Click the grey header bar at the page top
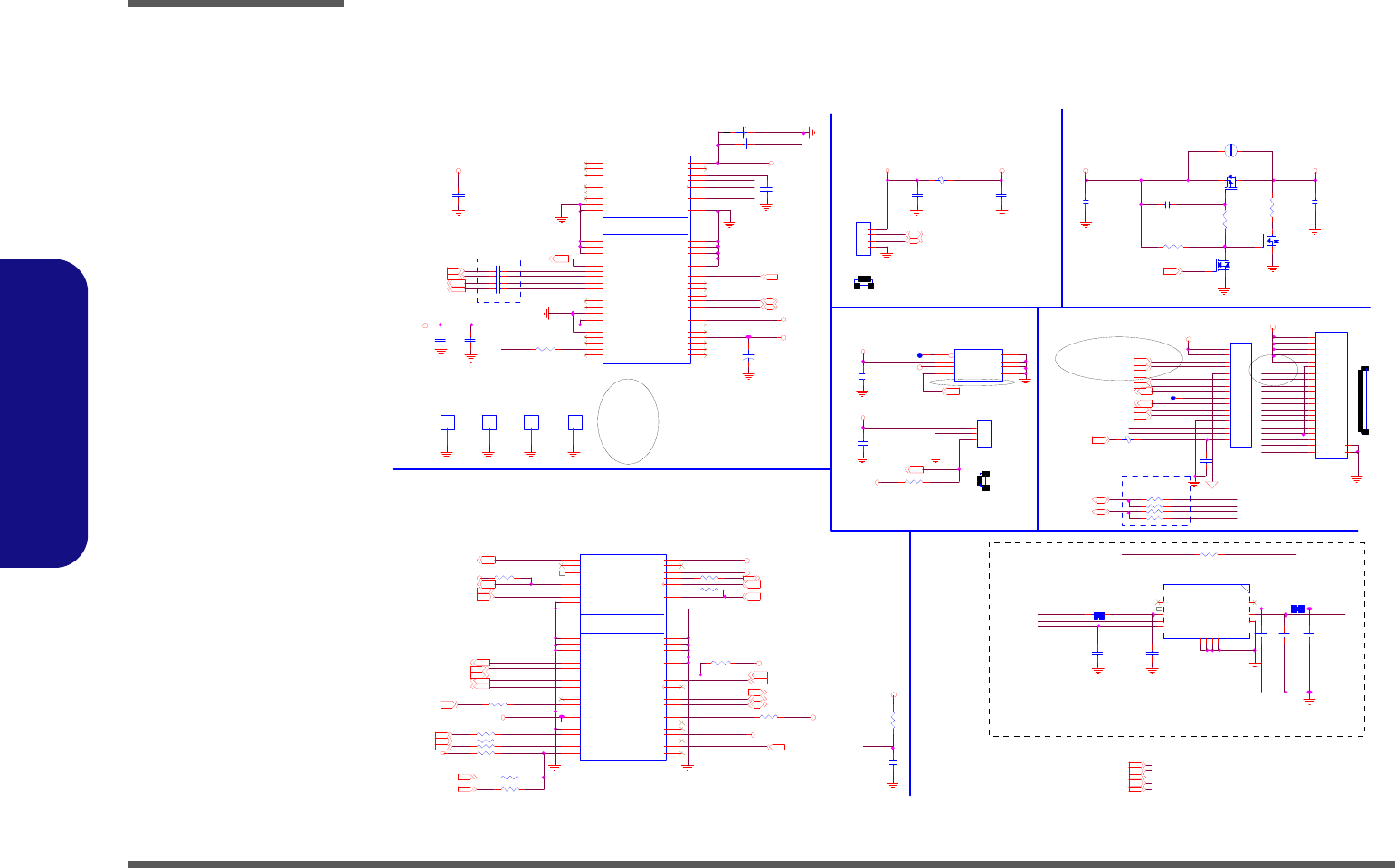Image resolution: width=1395 pixels, height=868 pixels. (x=236, y=4)
